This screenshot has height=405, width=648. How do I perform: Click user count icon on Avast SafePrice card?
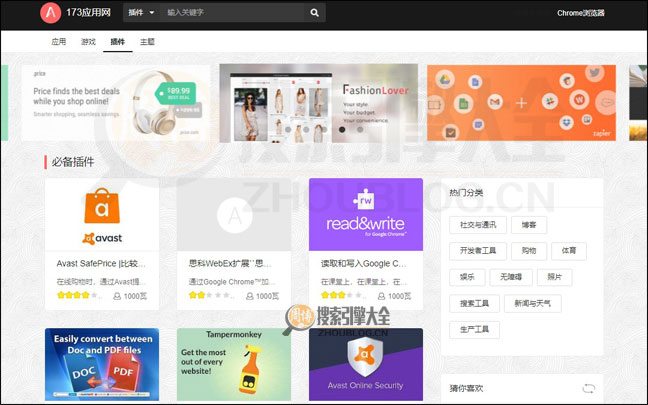point(117,296)
